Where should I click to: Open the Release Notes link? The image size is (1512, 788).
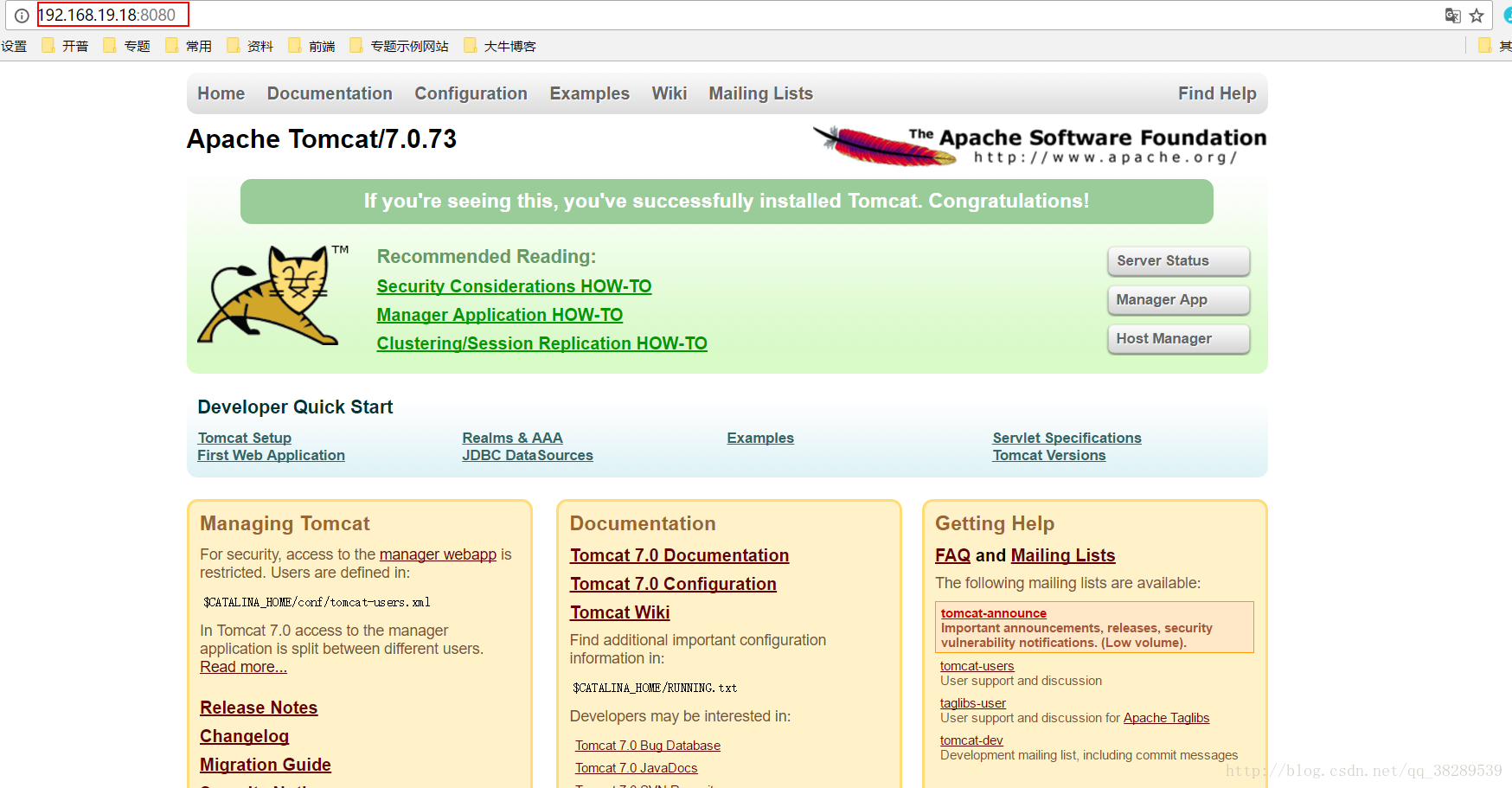[259, 708]
